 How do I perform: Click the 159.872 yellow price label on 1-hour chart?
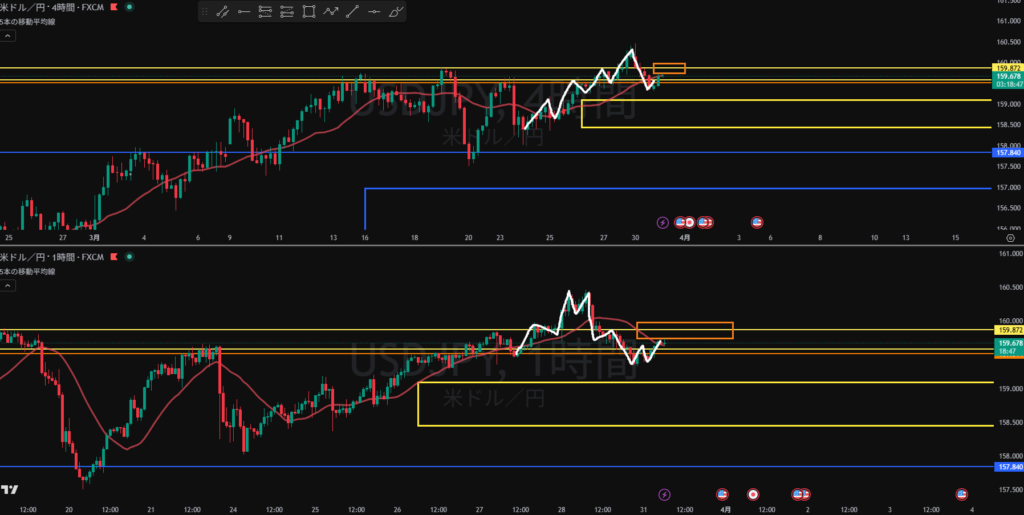(1008, 330)
